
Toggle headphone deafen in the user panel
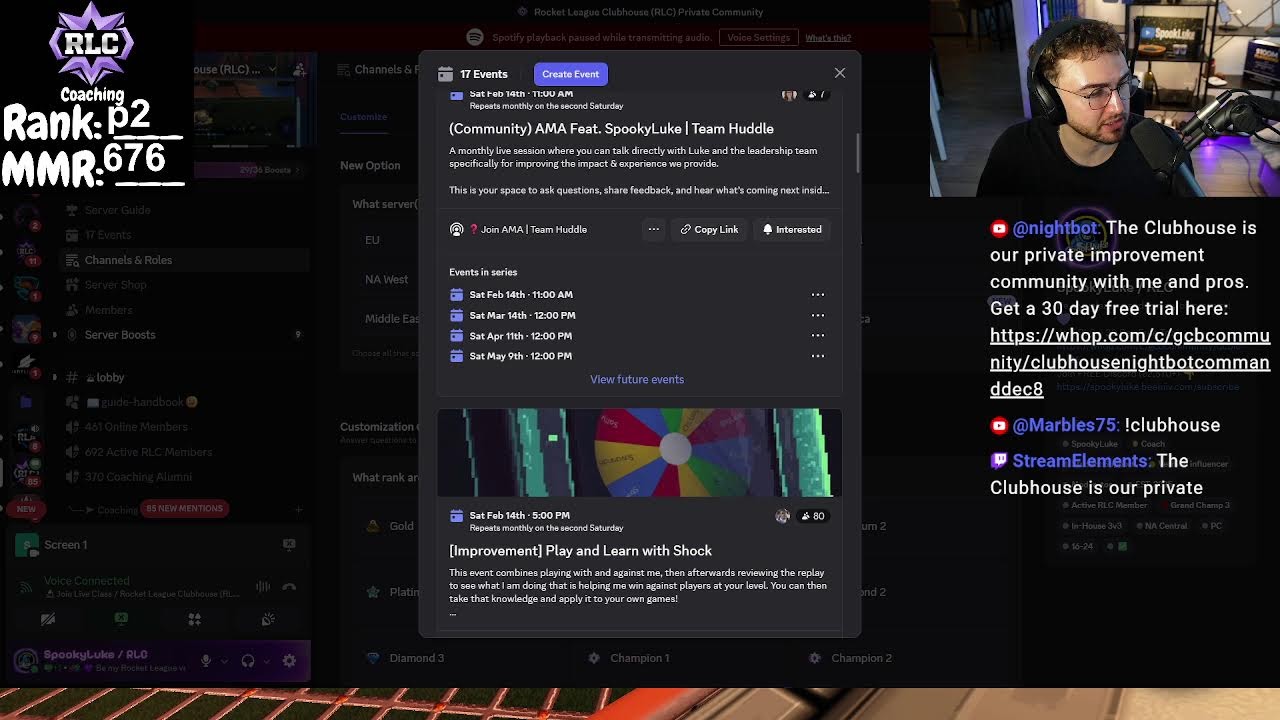coord(248,660)
